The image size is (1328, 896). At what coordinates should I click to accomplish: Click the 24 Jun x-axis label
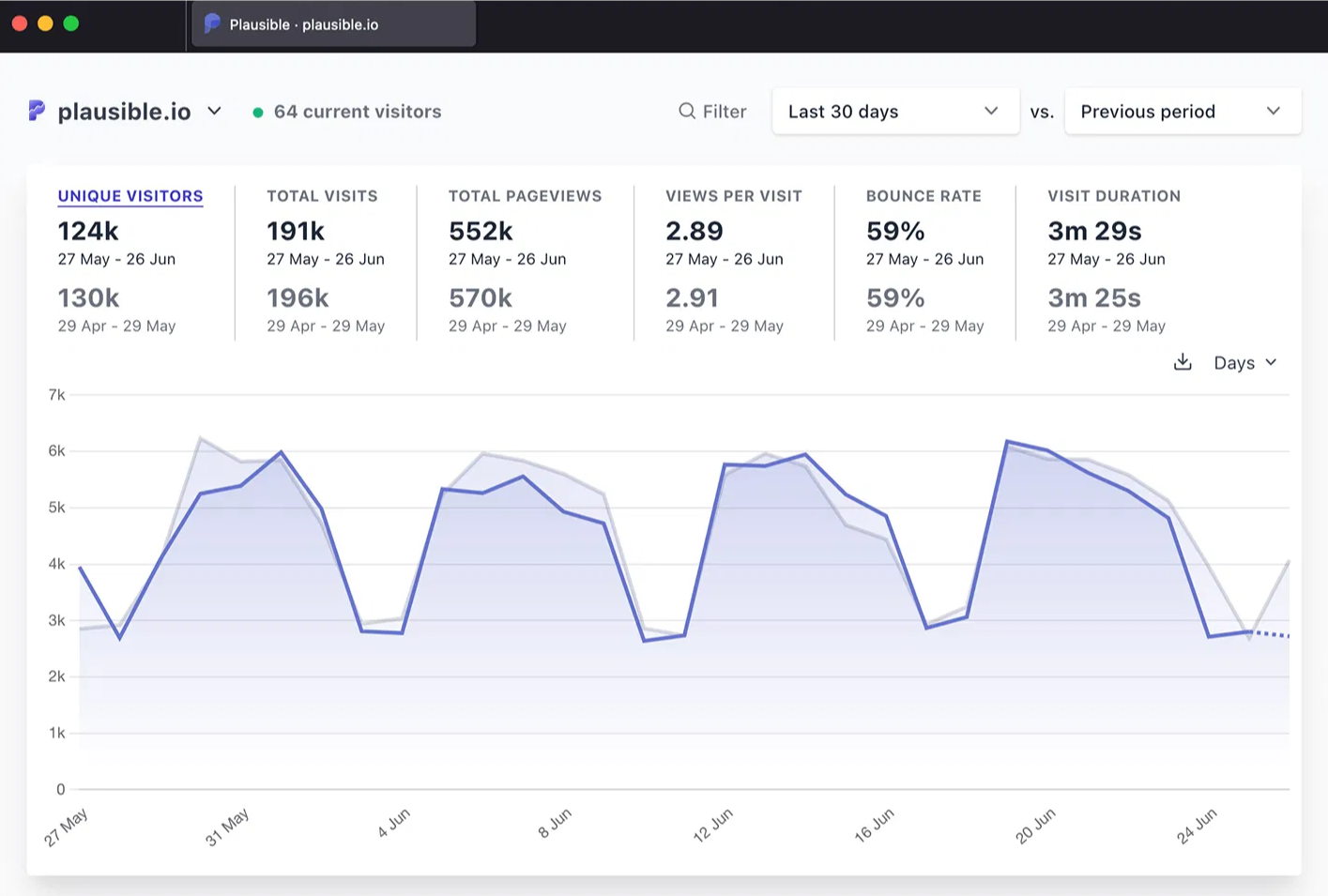tap(1197, 825)
